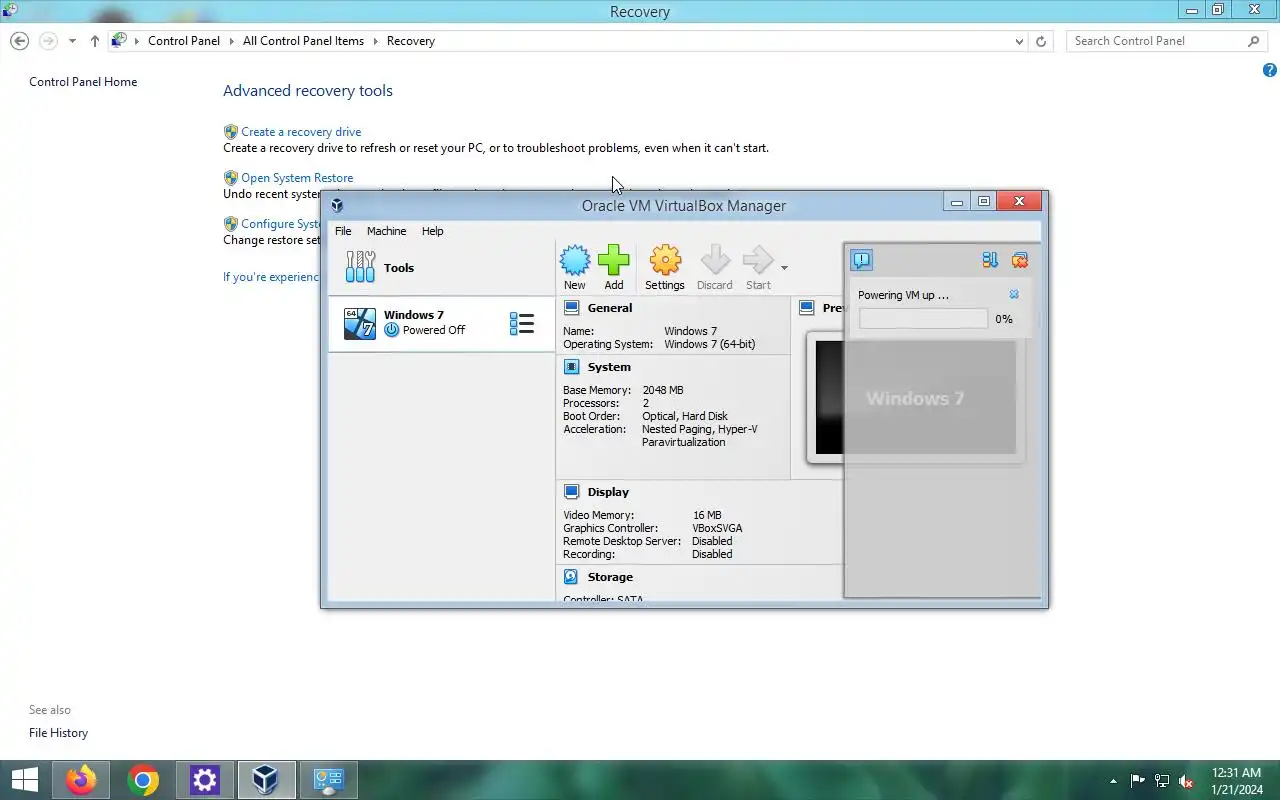
Task: Click Control Panel Home link
Action: pos(83,82)
